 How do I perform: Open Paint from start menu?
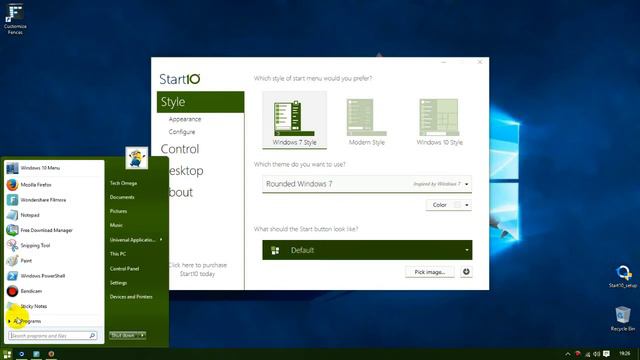pyautogui.click(x=54, y=260)
